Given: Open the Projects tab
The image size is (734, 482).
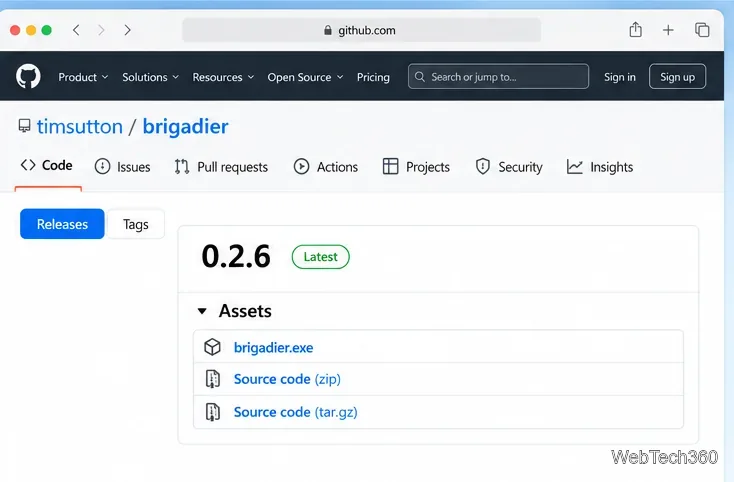Looking at the screenshot, I should 416,167.
